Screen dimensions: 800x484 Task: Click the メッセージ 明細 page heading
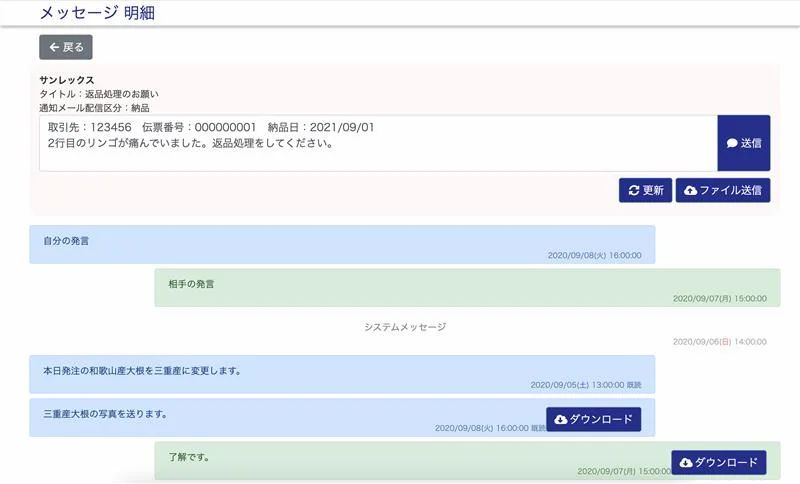97,13
